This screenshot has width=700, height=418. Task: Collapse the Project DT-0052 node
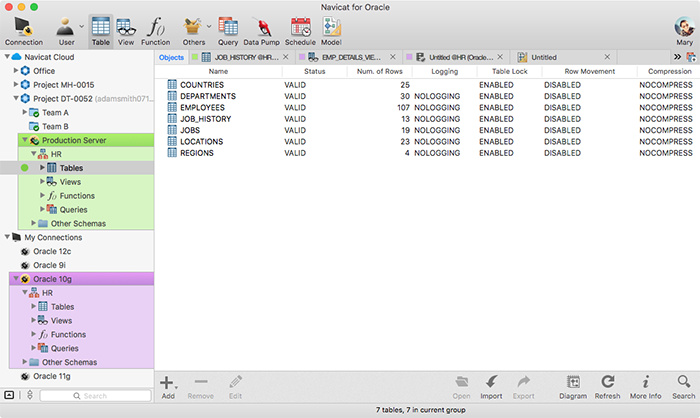click(16, 98)
